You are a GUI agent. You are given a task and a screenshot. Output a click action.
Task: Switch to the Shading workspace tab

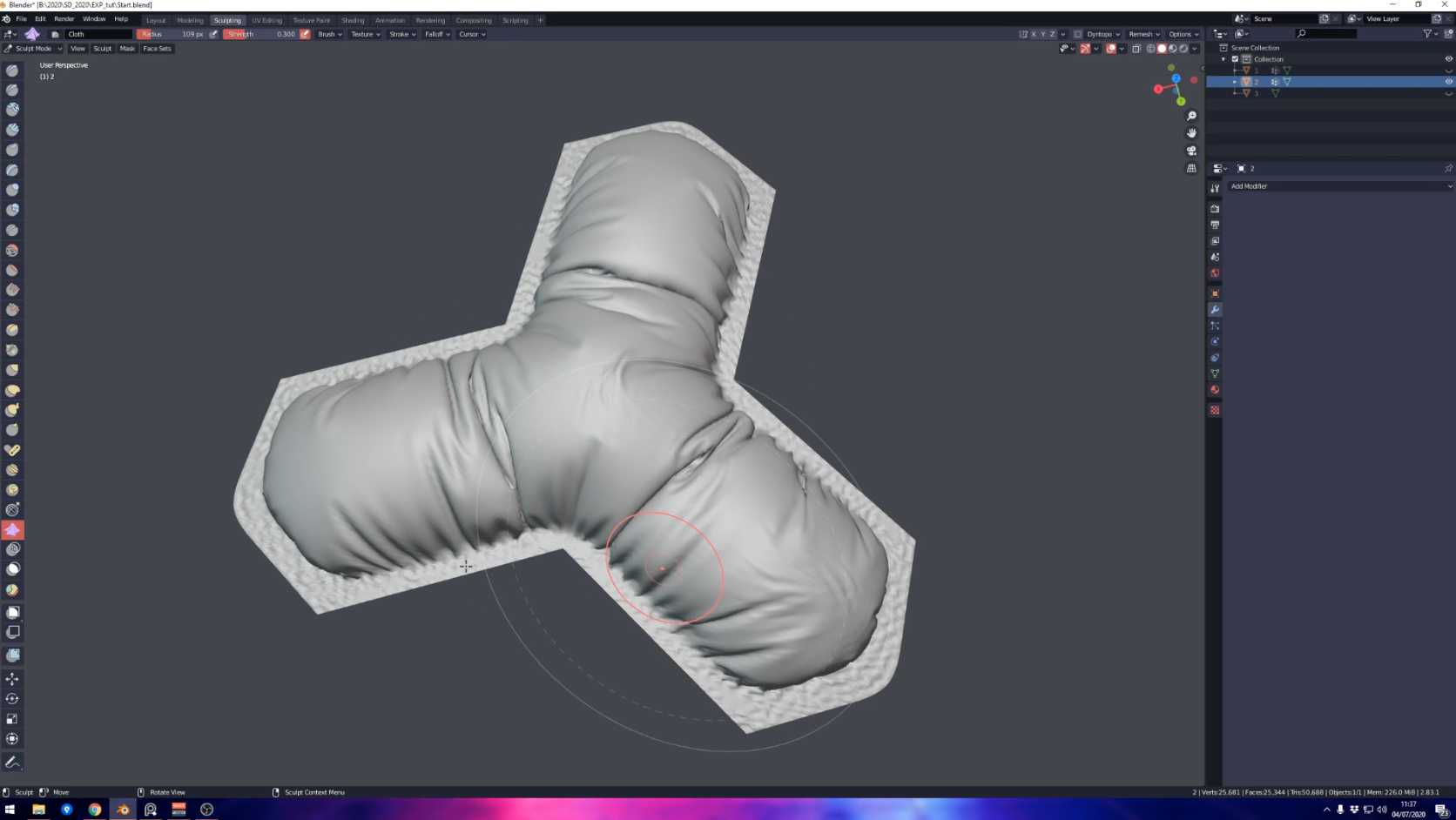click(353, 20)
